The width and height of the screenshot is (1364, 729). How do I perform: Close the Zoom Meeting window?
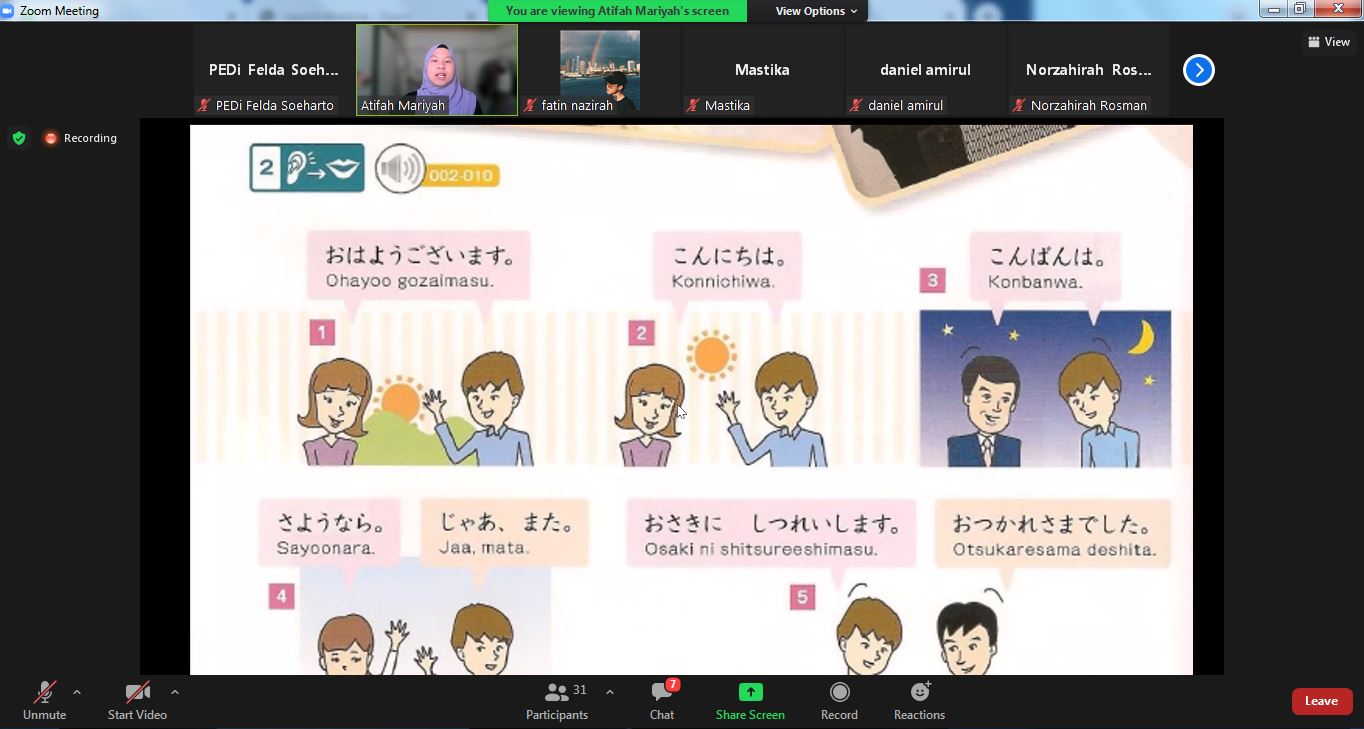1337,9
